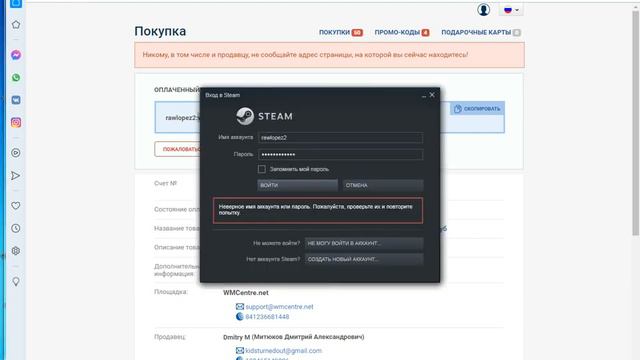Click the mail icon beside support@wmcentre.net
This screenshot has width=640, height=360.
[240, 307]
